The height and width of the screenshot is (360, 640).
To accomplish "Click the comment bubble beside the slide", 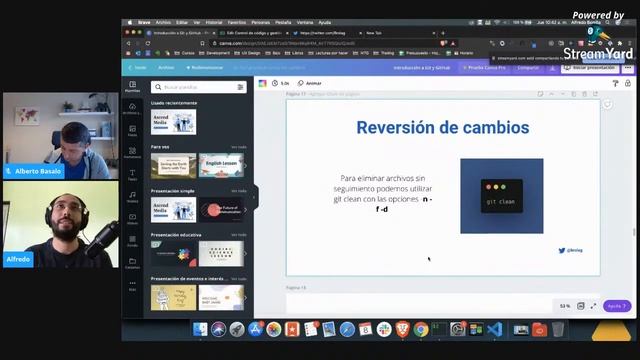I will 607,104.
